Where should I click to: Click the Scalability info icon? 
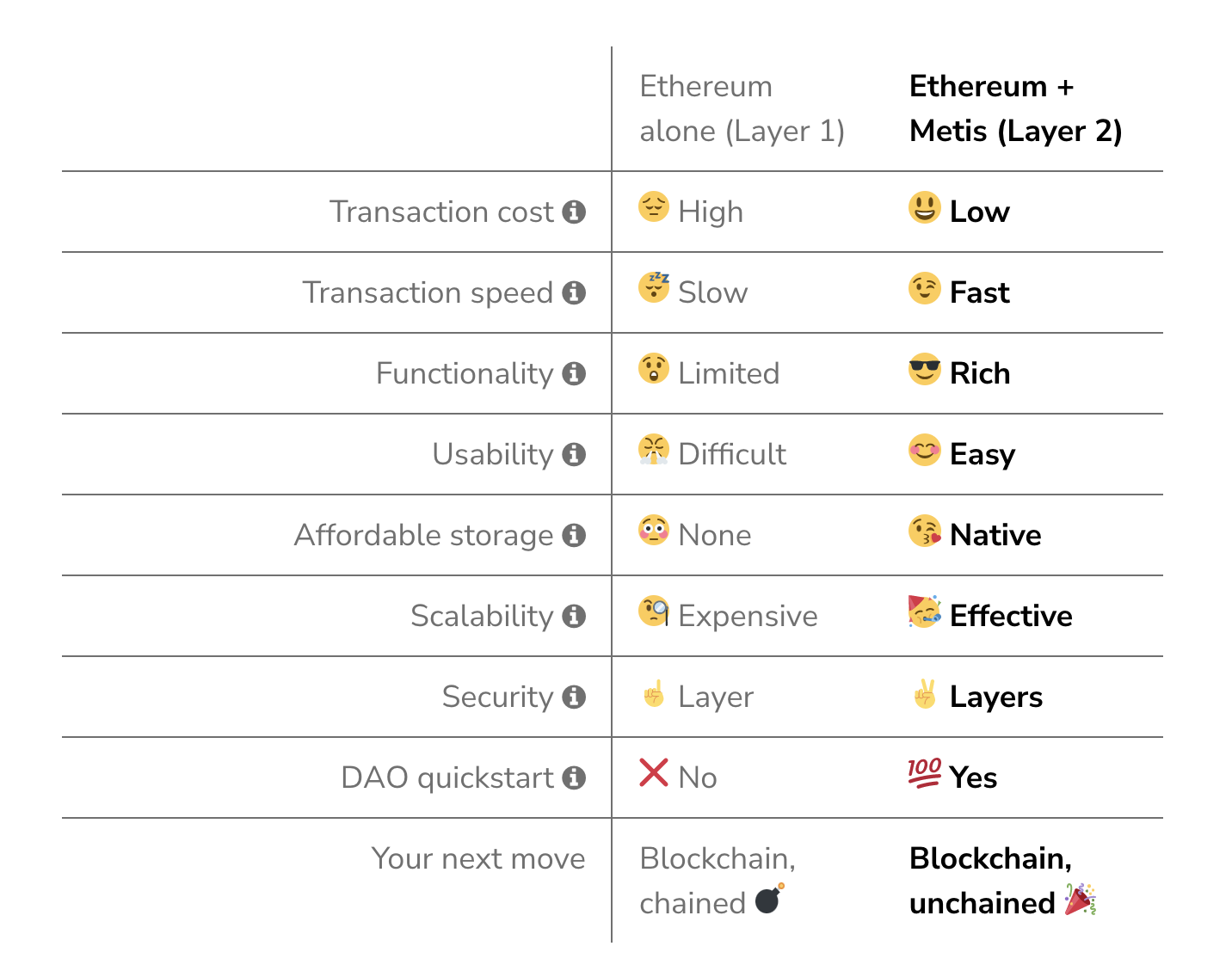pos(574,616)
